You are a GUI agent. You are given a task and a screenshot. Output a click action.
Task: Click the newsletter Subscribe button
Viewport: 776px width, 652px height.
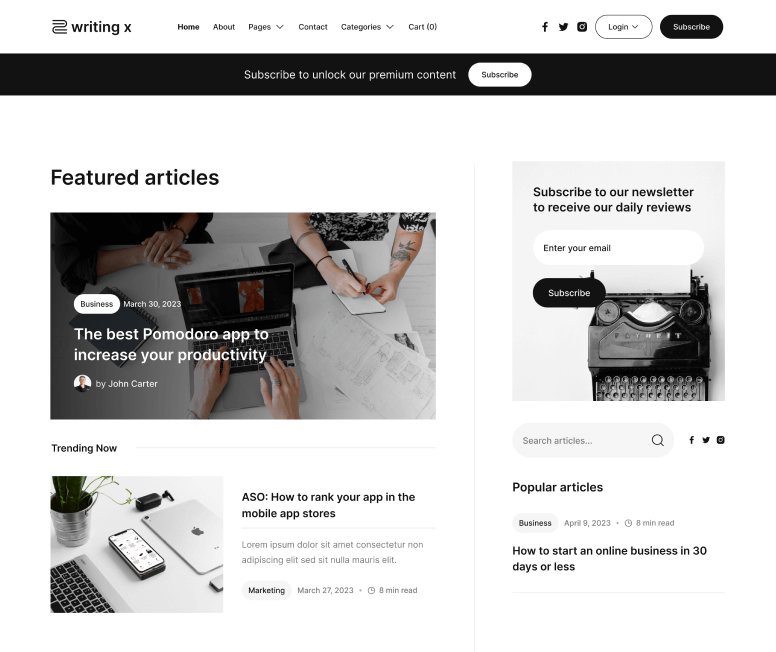569,293
